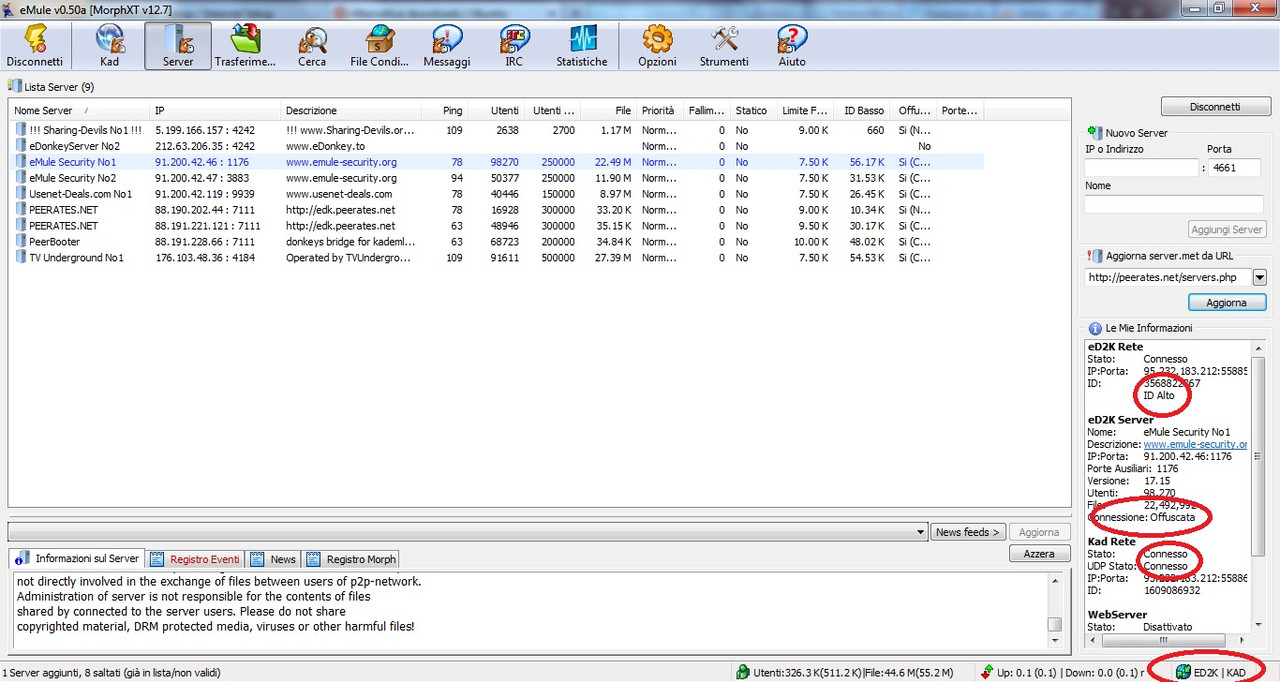Viewport: 1280px width, 682px height.
Task: Click the Utenti users status bar icon
Action: 743,672
